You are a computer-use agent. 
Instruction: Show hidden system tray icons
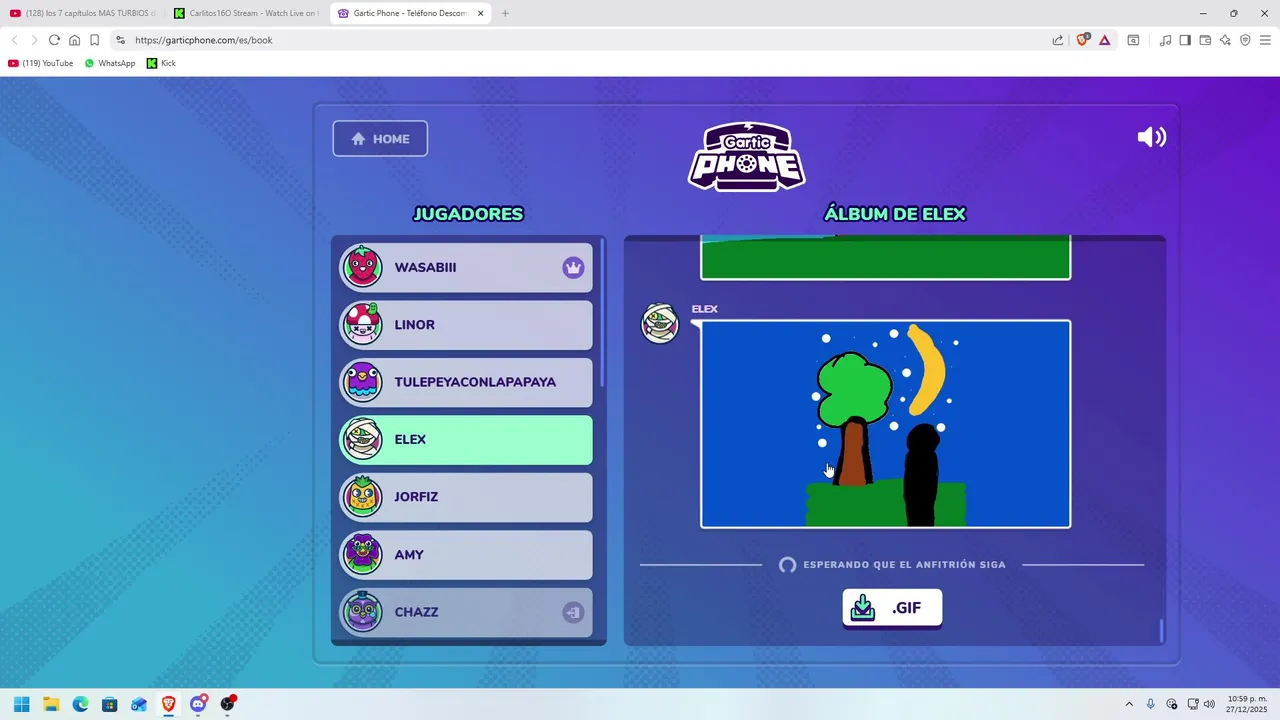tap(1129, 704)
